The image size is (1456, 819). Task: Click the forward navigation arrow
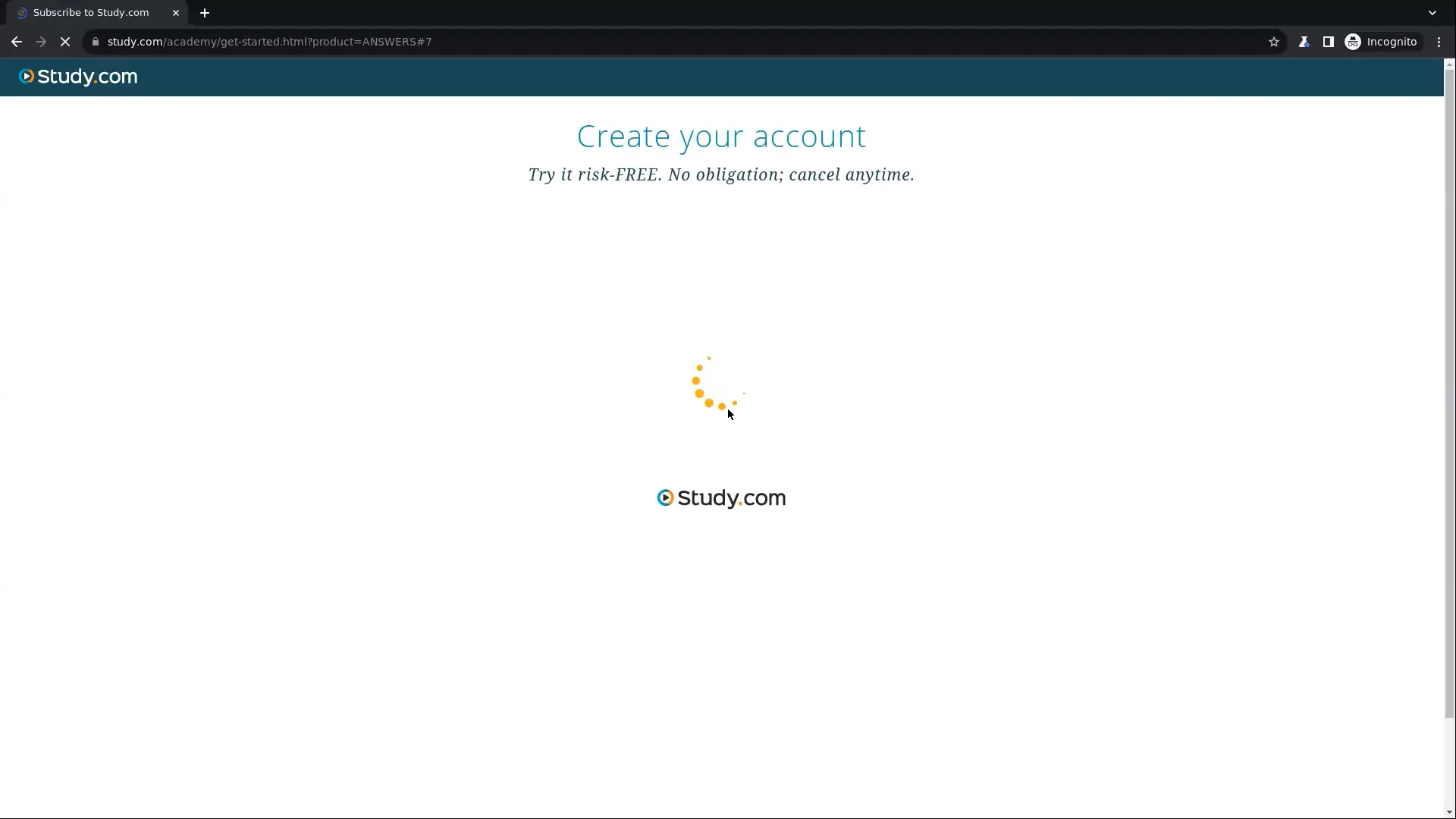point(41,42)
